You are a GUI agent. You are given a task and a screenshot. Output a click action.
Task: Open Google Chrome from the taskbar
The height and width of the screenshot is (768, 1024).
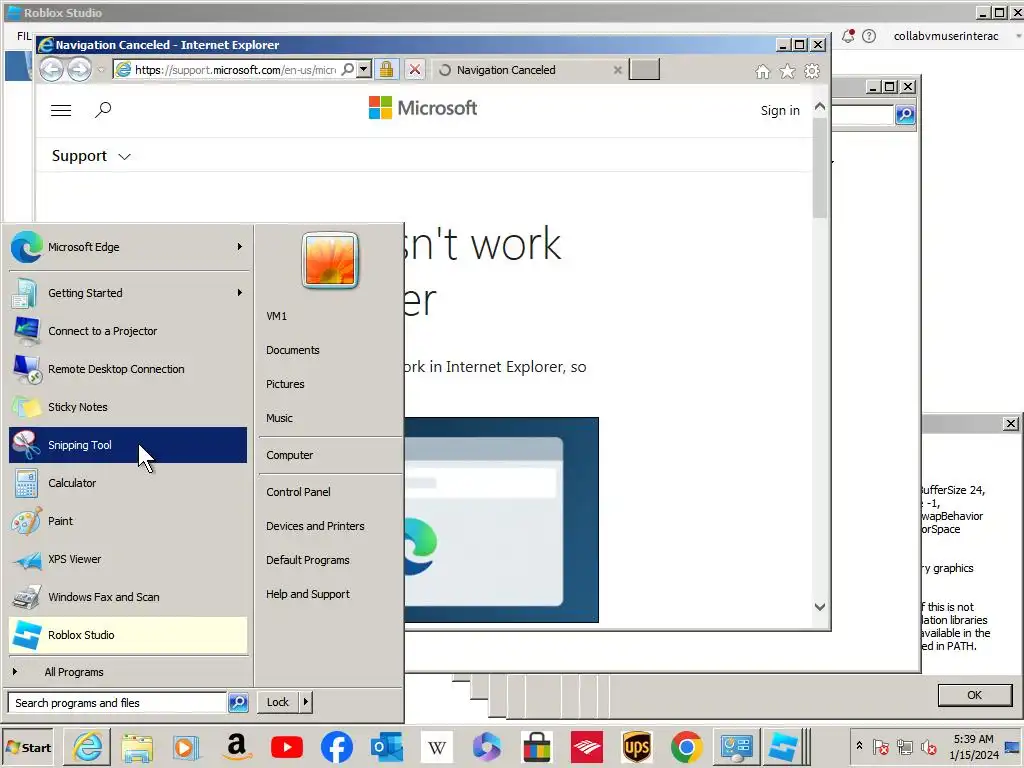(x=686, y=747)
